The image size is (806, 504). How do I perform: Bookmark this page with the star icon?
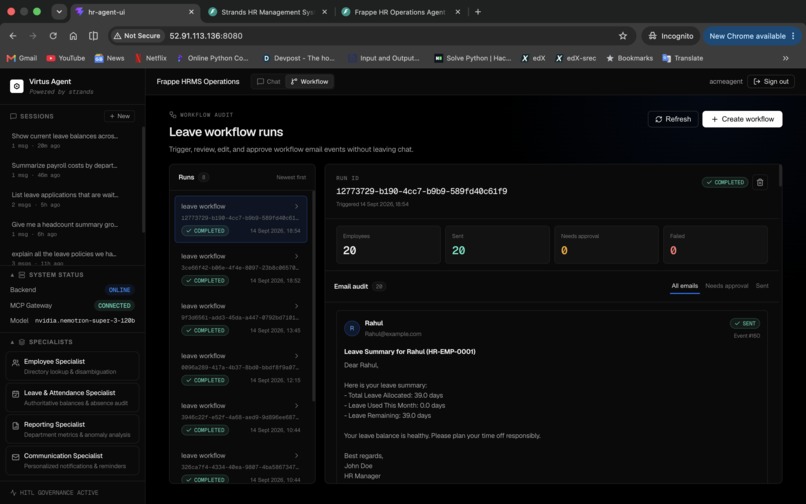click(x=623, y=36)
